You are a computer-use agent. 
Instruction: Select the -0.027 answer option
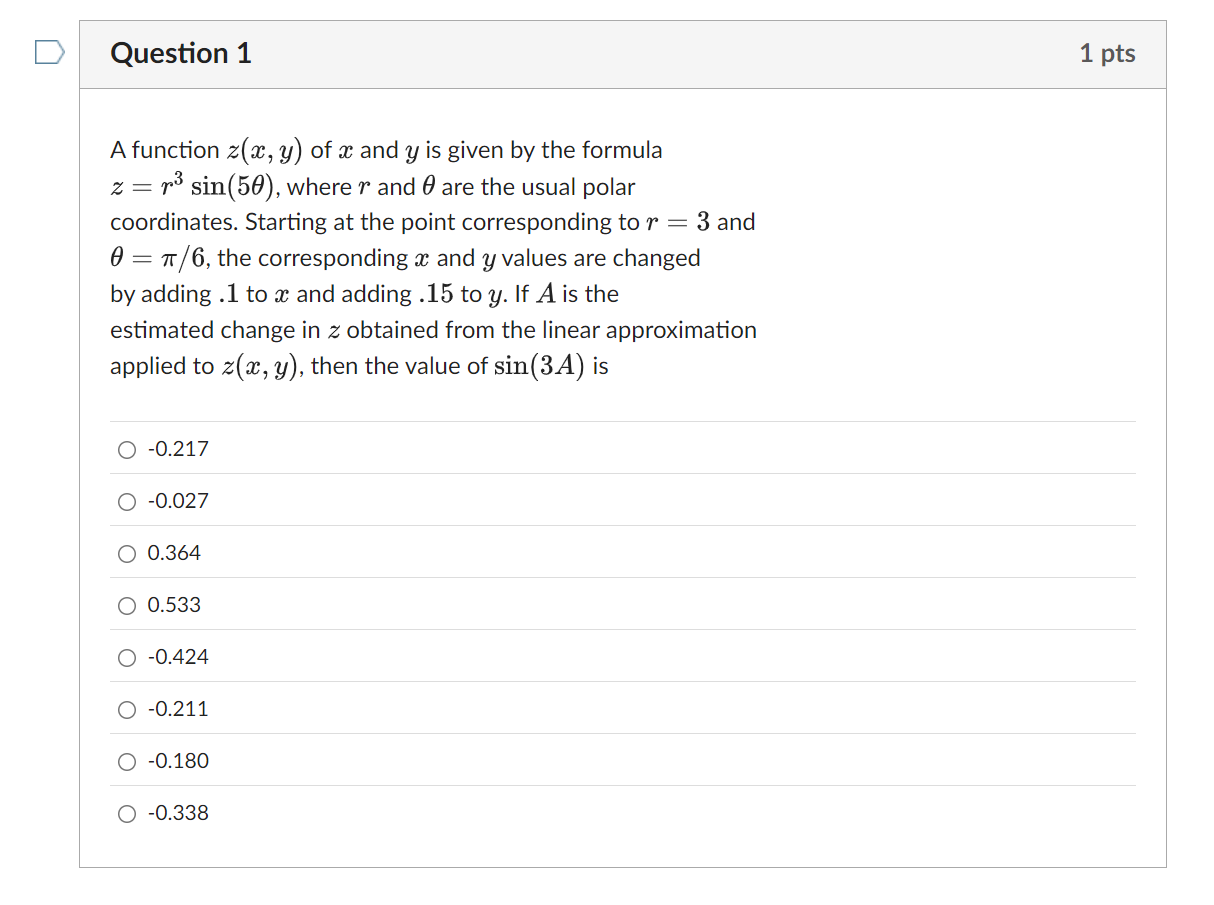coord(127,502)
